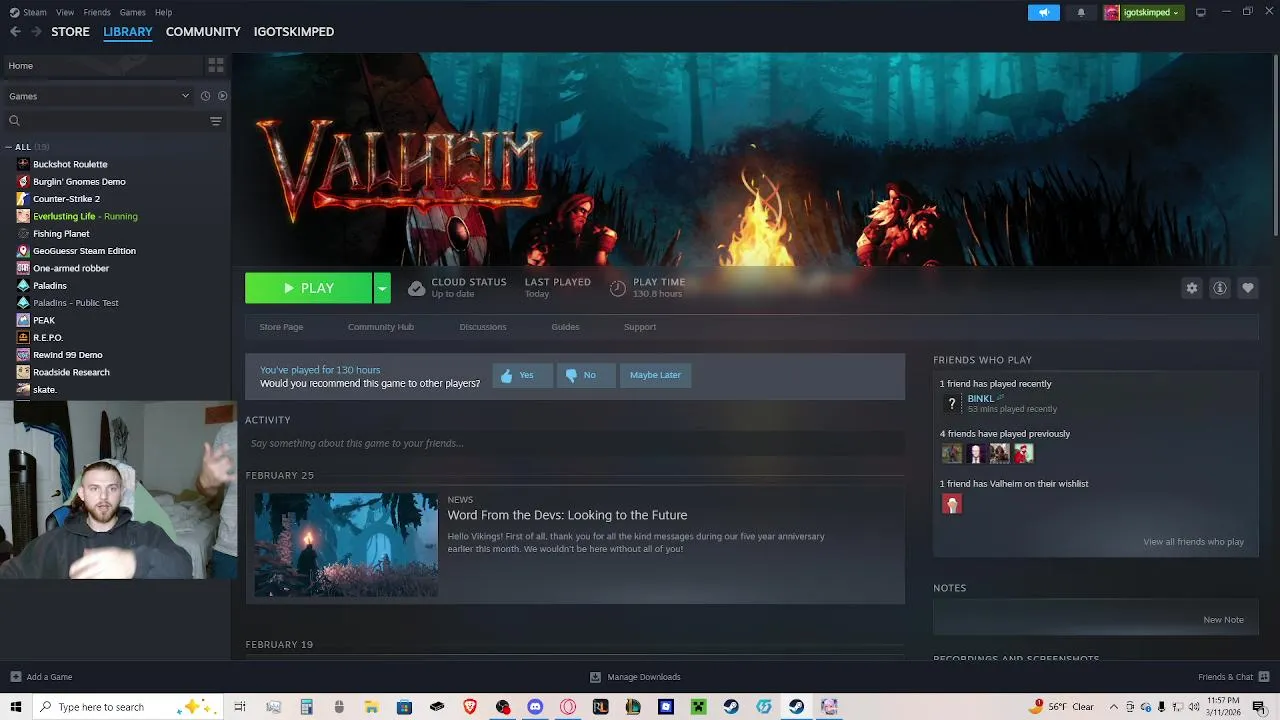The width and height of the screenshot is (1280, 720).
Task: Select GeoGuessr Steam Edition in library
Action: (x=84, y=251)
